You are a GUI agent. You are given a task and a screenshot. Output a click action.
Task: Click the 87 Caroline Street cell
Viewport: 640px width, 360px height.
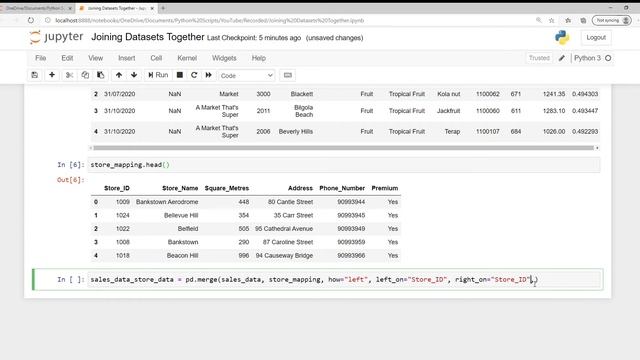point(288,242)
